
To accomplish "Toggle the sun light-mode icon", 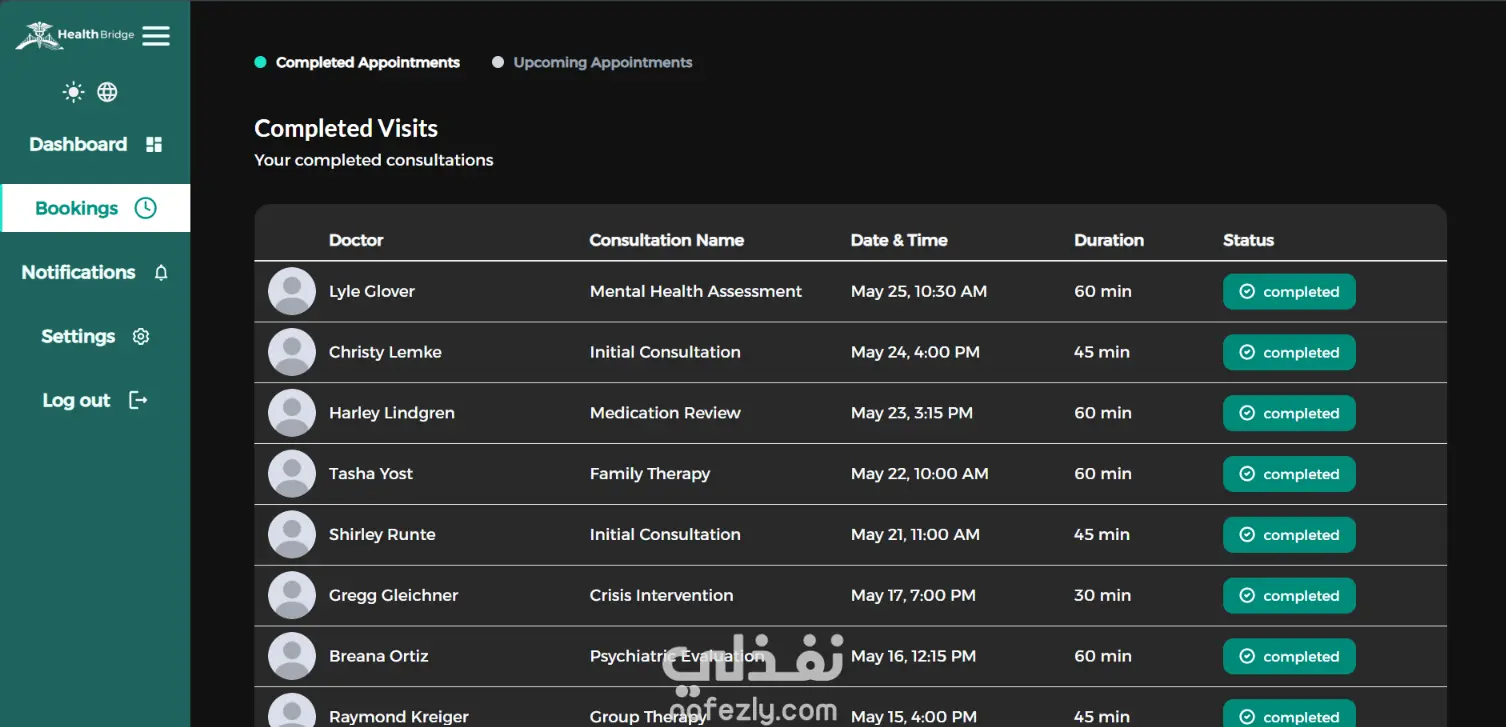I will tap(73, 92).
